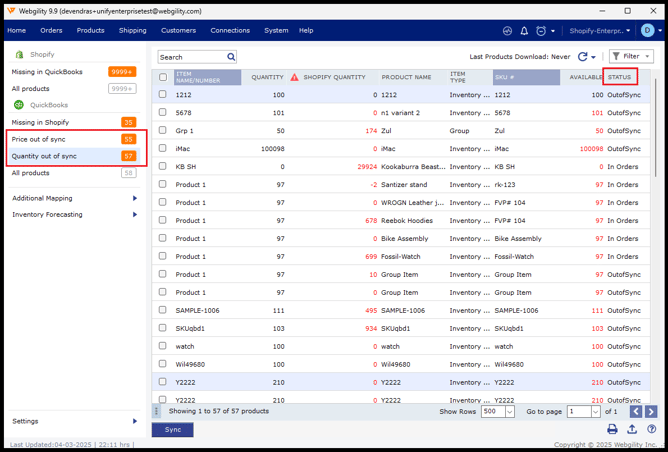Click the export upload icon
Viewport: 668px width, 452px height.
click(632, 429)
